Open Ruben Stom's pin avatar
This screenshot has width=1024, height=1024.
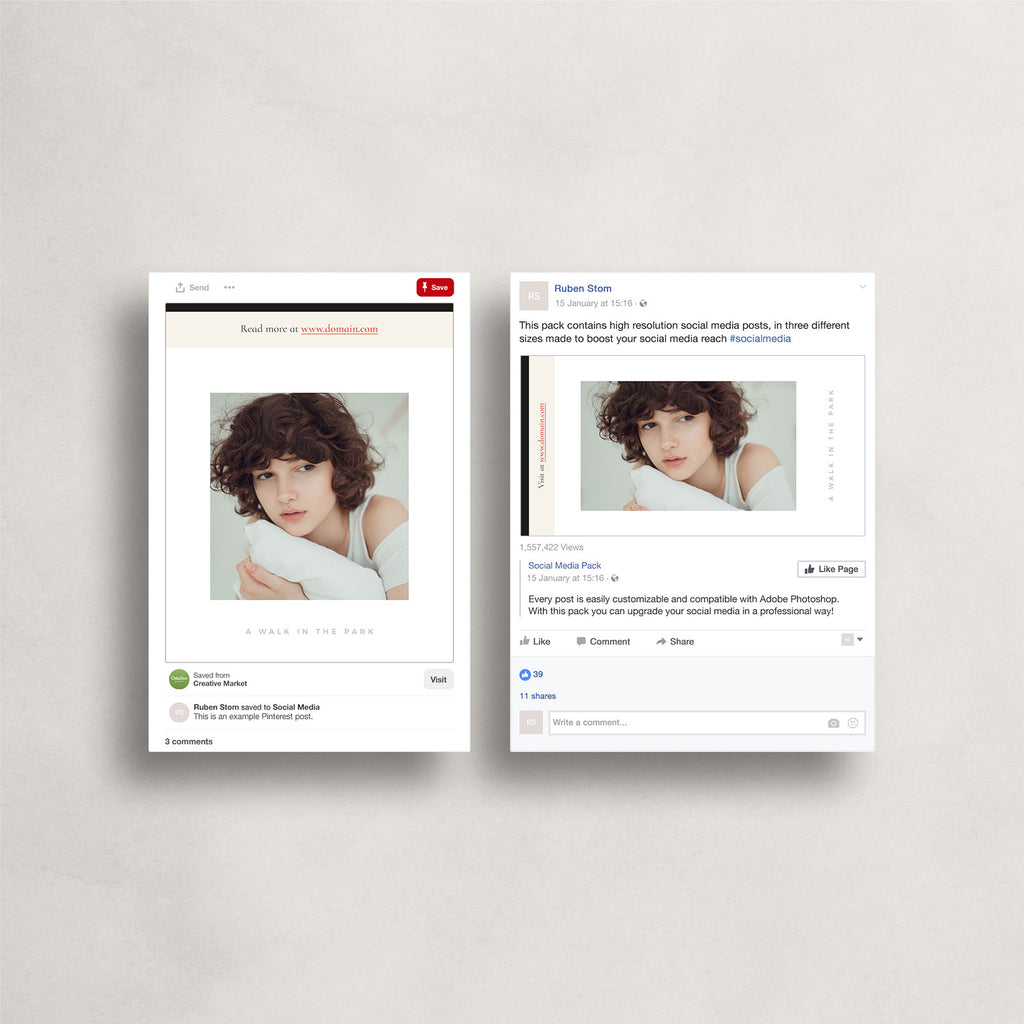pyautogui.click(x=179, y=712)
